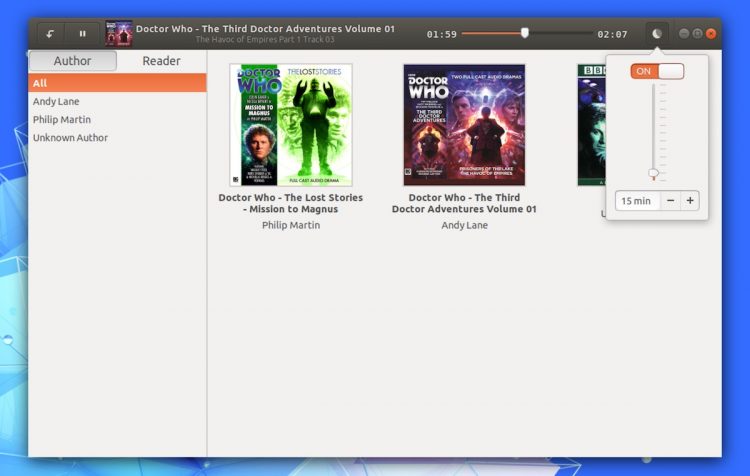Close the window with the red button
Screen dimensions: 750x476
click(711, 33)
